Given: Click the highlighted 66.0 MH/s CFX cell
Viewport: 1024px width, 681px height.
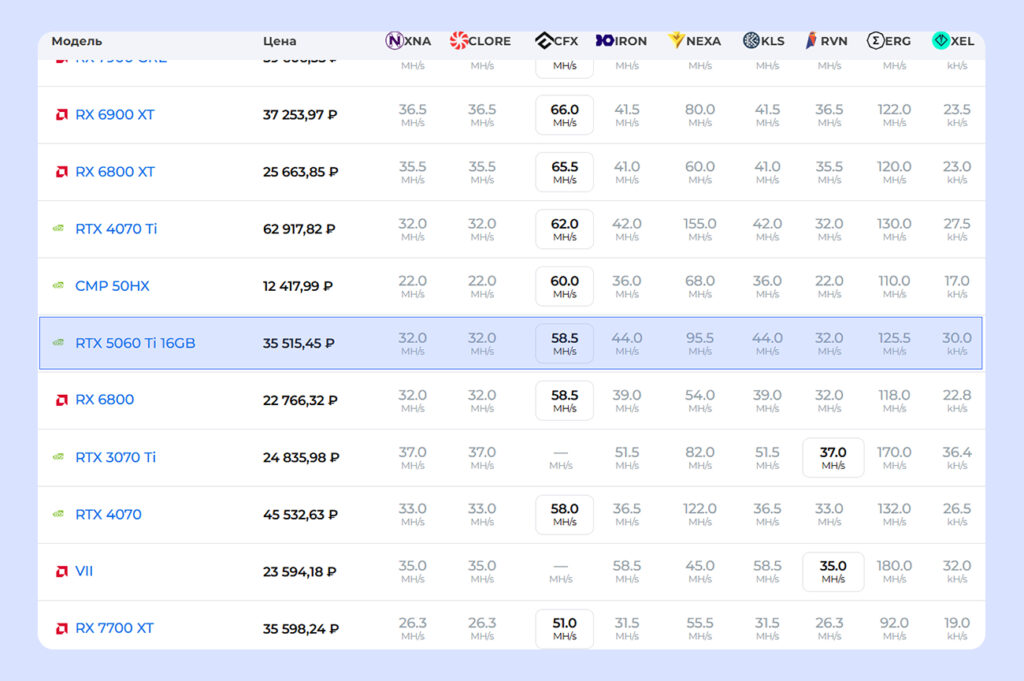Looking at the screenshot, I should click(x=564, y=115).
